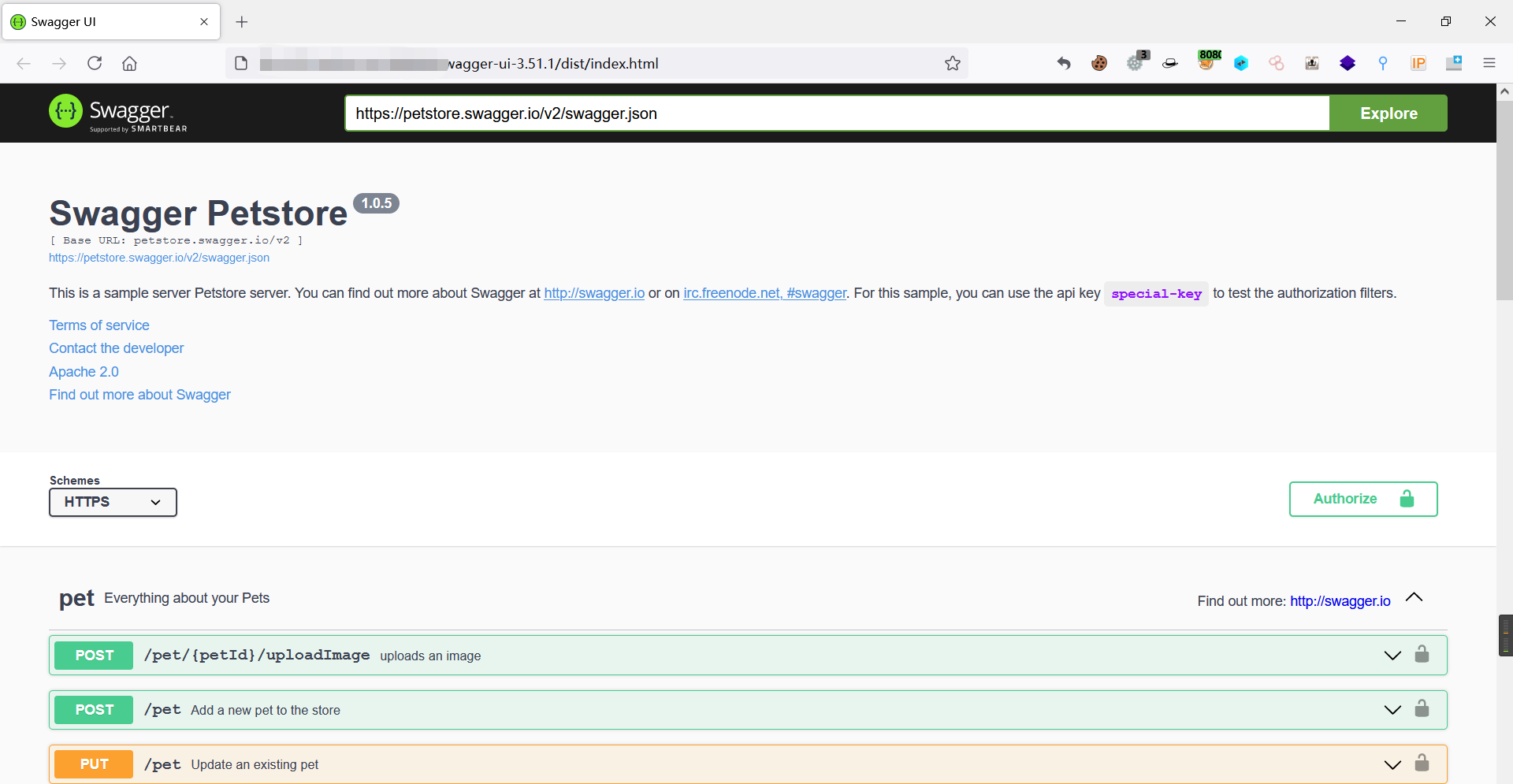The image size is (1513, 784).
Task: Click lock icon on PUT /pet row
Action: point(1422,763)
